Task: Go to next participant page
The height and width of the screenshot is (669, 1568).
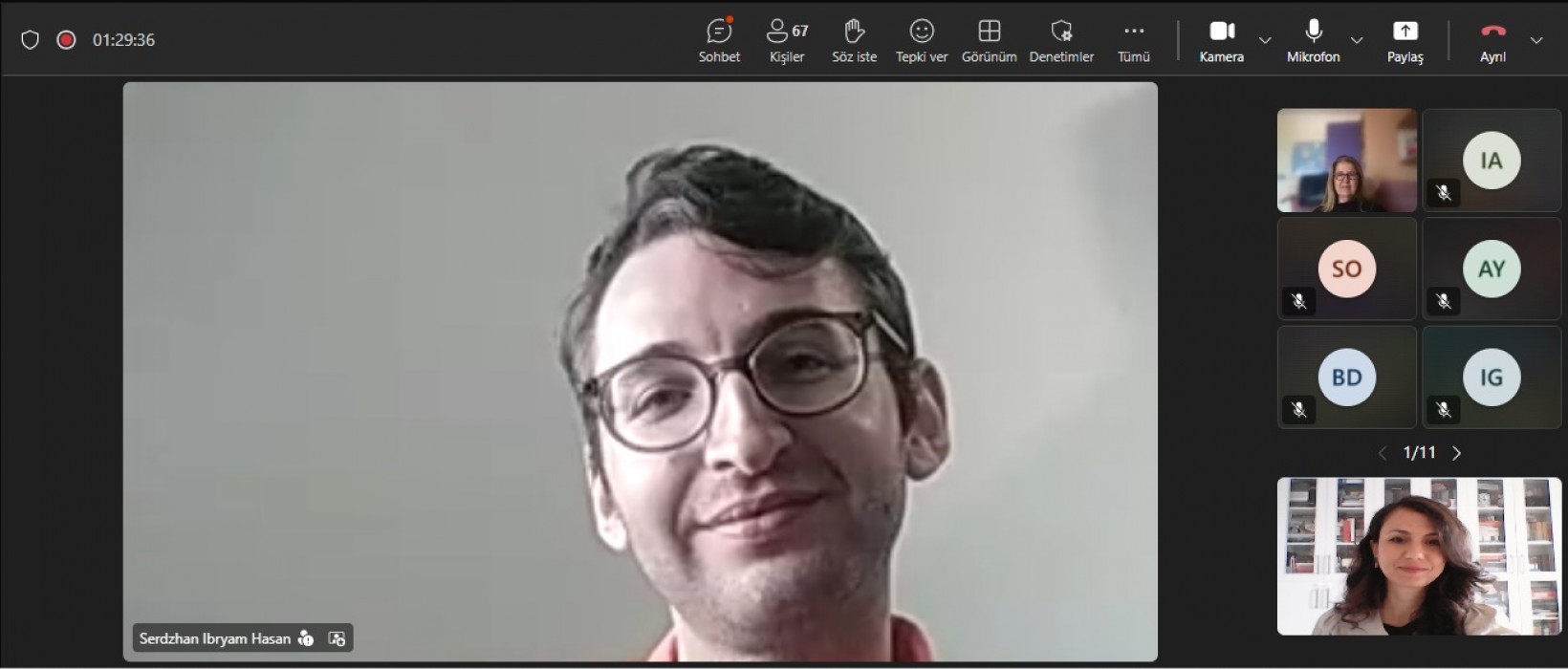Action: (x=1457, y=453)
